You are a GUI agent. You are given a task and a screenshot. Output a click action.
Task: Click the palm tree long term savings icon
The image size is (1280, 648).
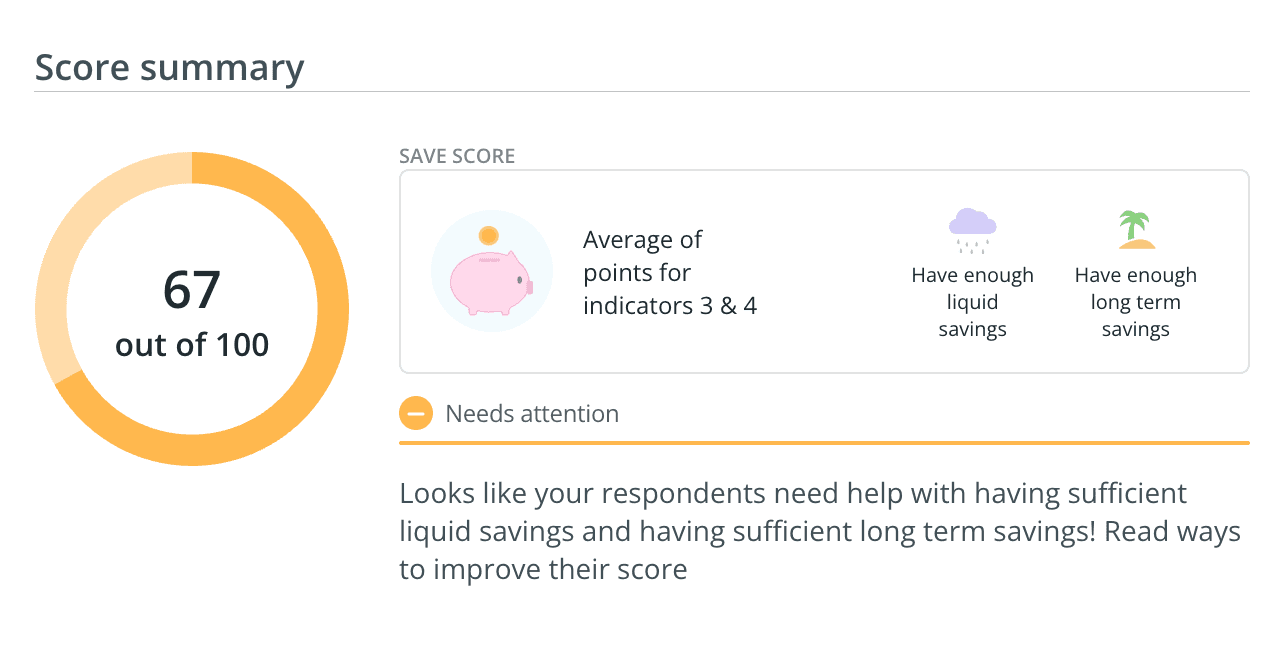click(1136, 230)
